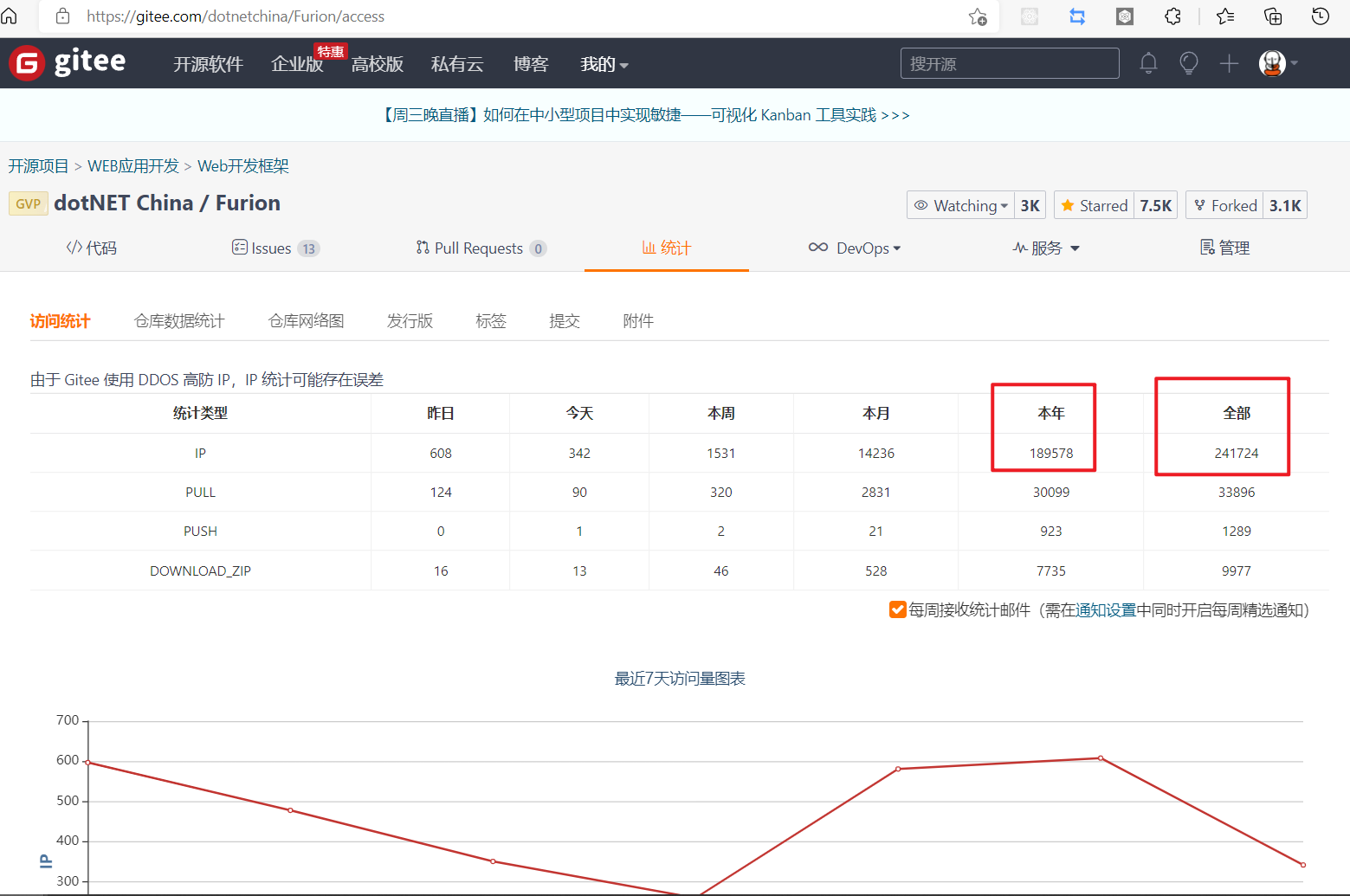Focus the 搜开源 search box
This screenshot has width=1350, height=896.
[x=1010, y=63]
